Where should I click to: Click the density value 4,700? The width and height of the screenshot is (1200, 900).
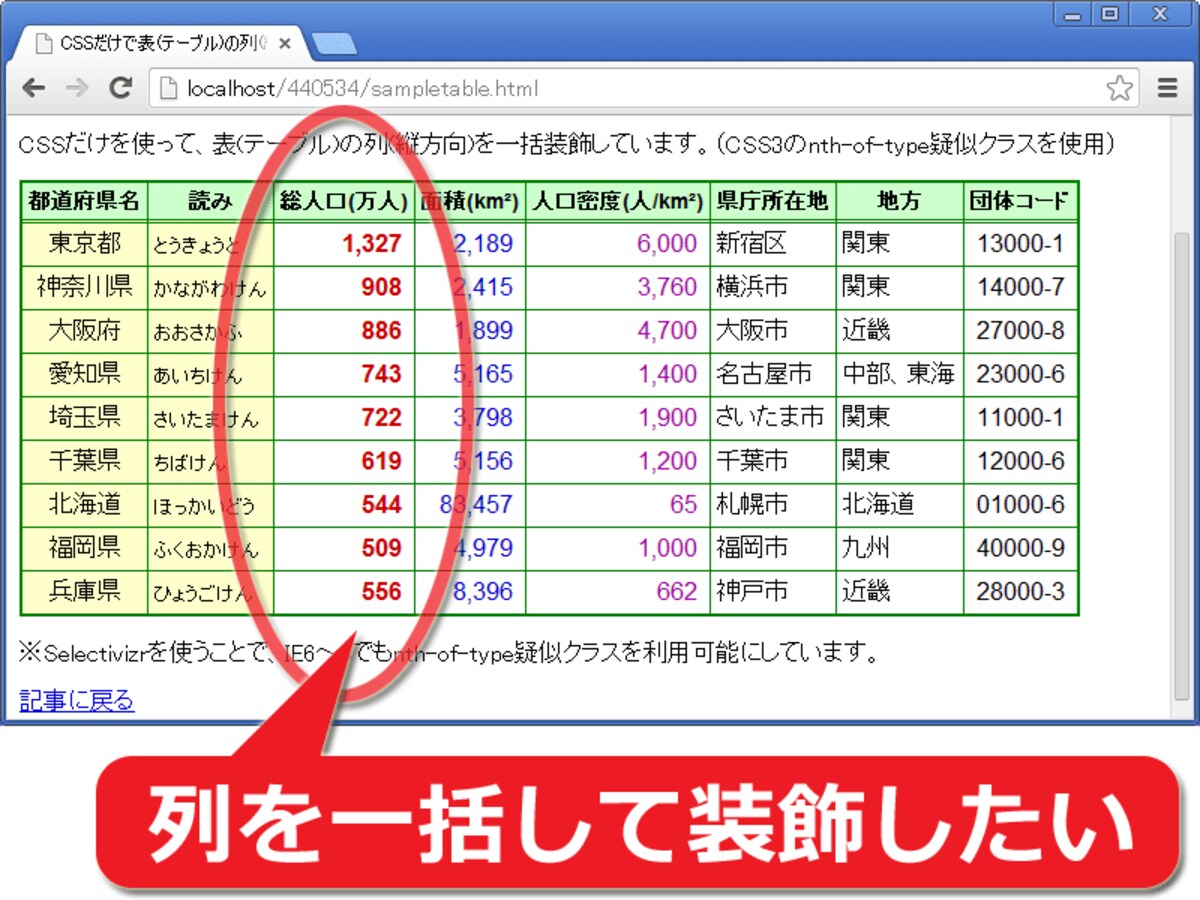point(667,331)
